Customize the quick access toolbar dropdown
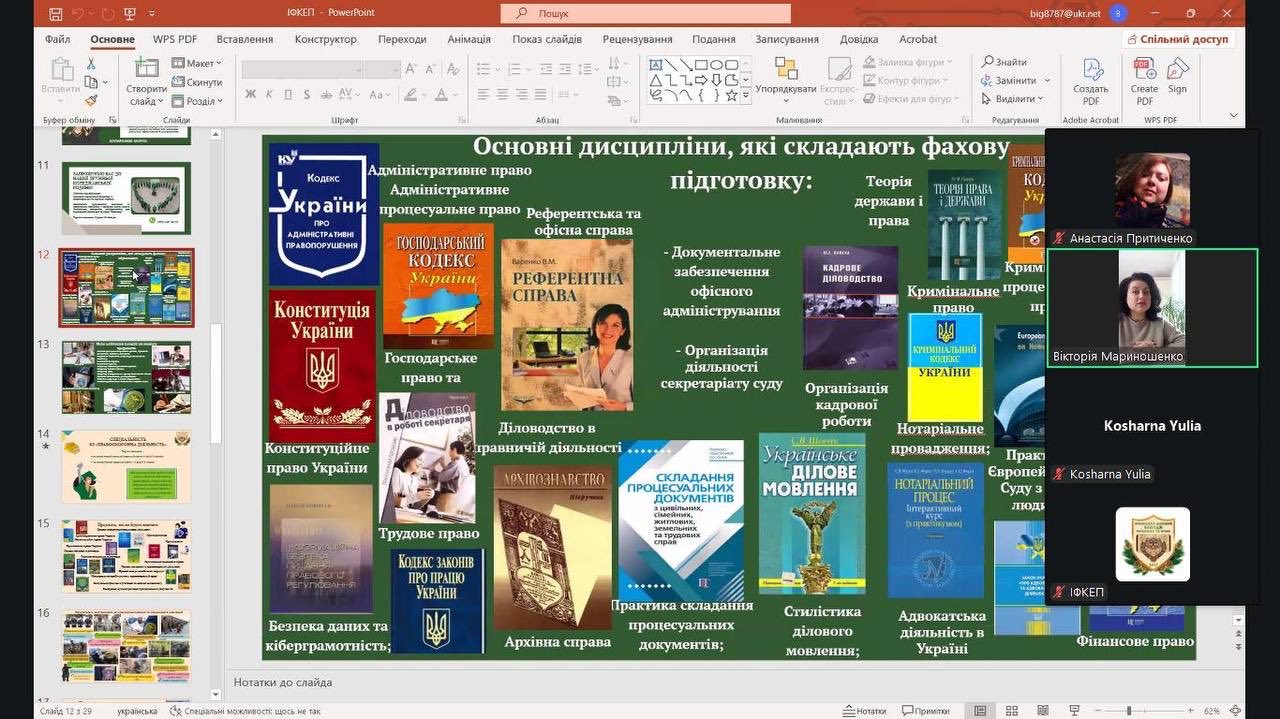Screen dimensions: 1280x719 [152, 14]
